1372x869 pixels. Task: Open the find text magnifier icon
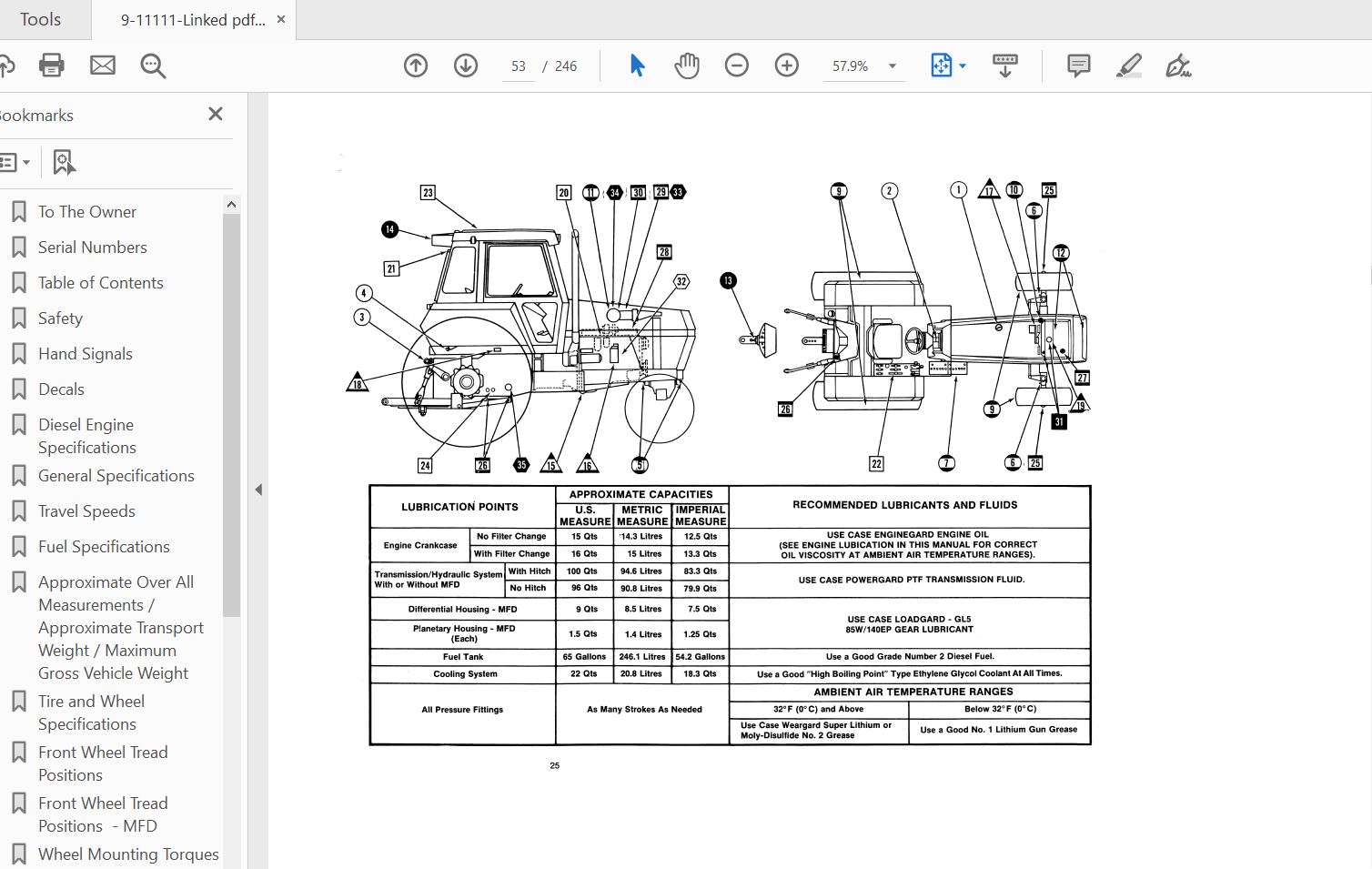tap(153, 66)
